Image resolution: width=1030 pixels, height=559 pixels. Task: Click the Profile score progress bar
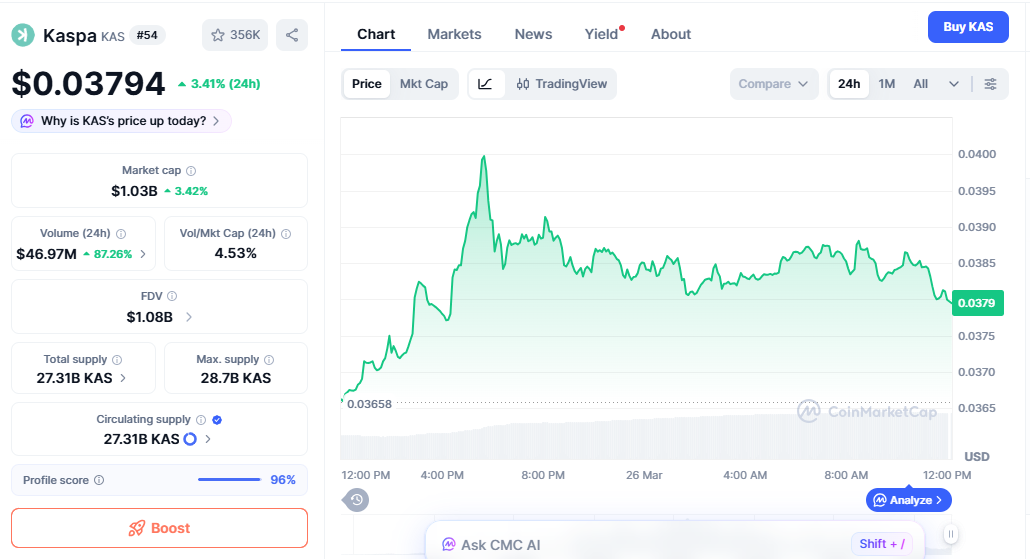click(x=229, y=480)
